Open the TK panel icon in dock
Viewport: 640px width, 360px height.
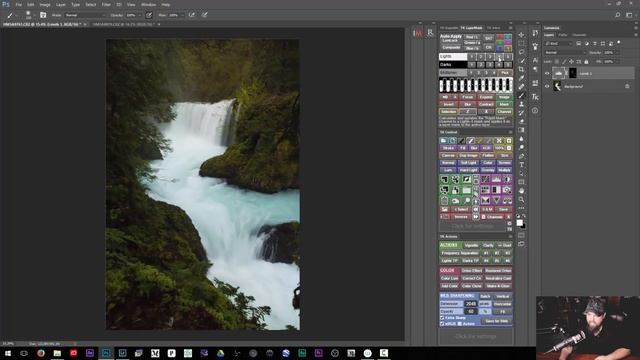click(x=535, y=97)
